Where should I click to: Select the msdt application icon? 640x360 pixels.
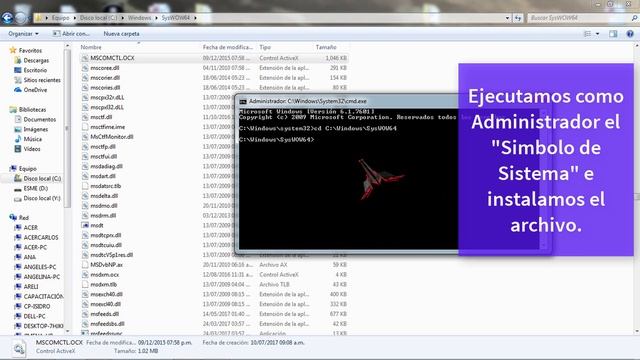point(85,225)
